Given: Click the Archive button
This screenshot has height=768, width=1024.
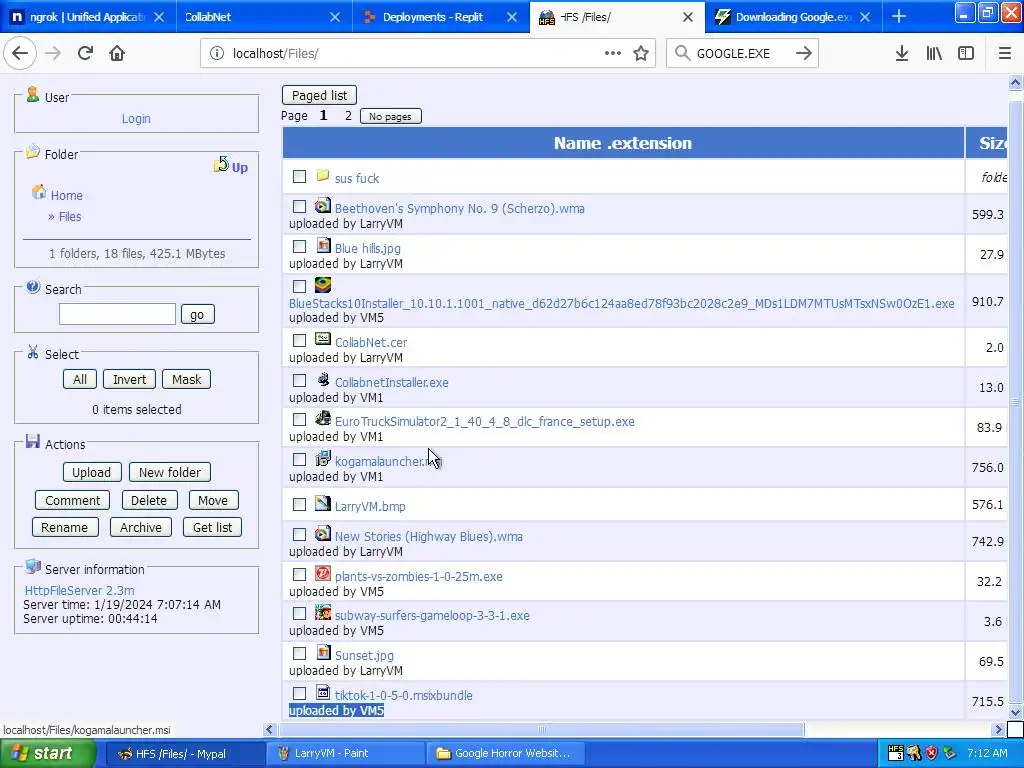Looking at the screenshot, I should (140, 527).
